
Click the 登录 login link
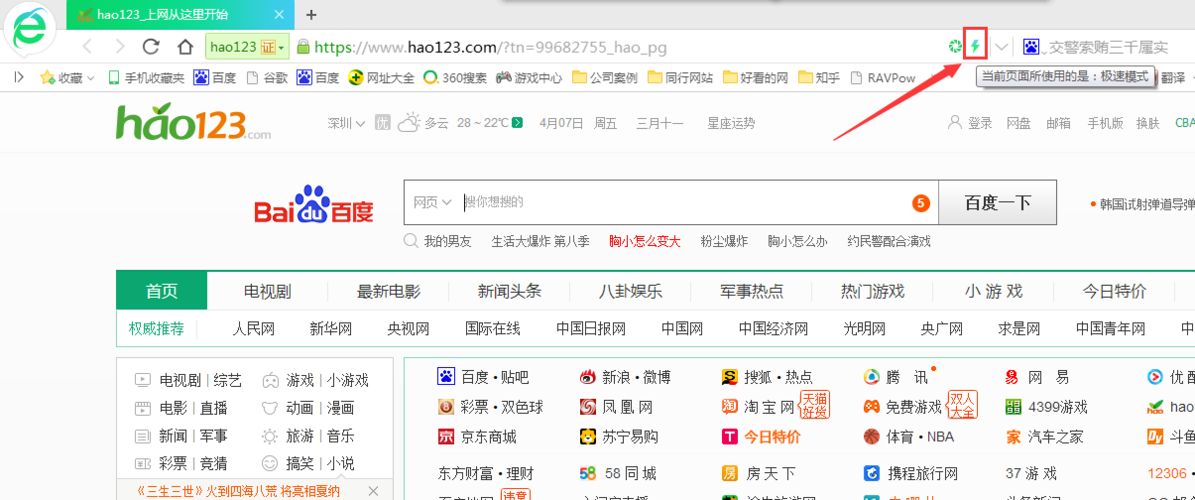point(970,123)
